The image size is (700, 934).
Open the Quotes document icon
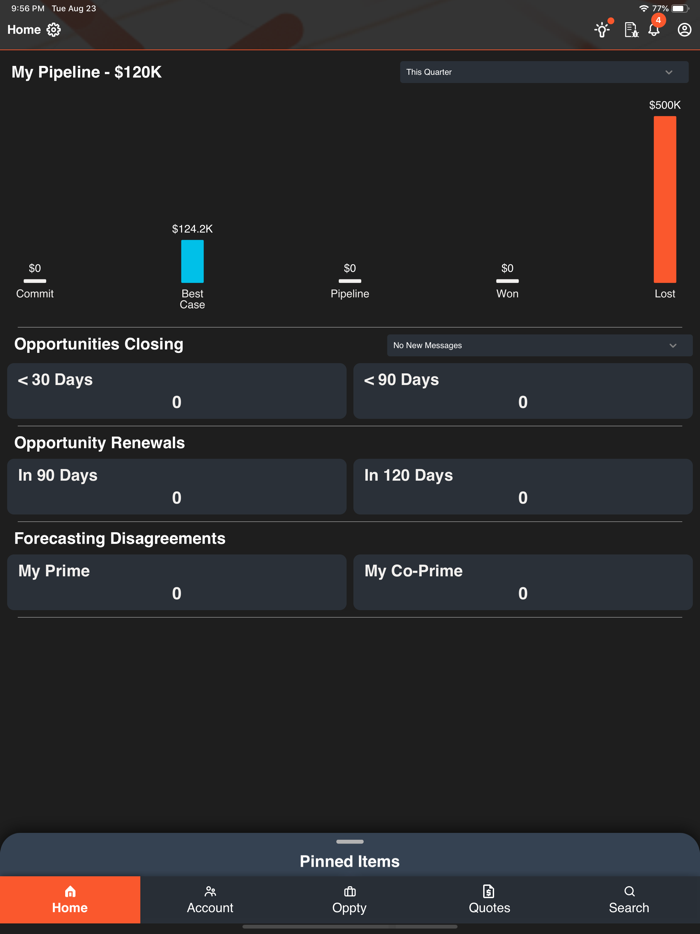(x=489, y=898)
